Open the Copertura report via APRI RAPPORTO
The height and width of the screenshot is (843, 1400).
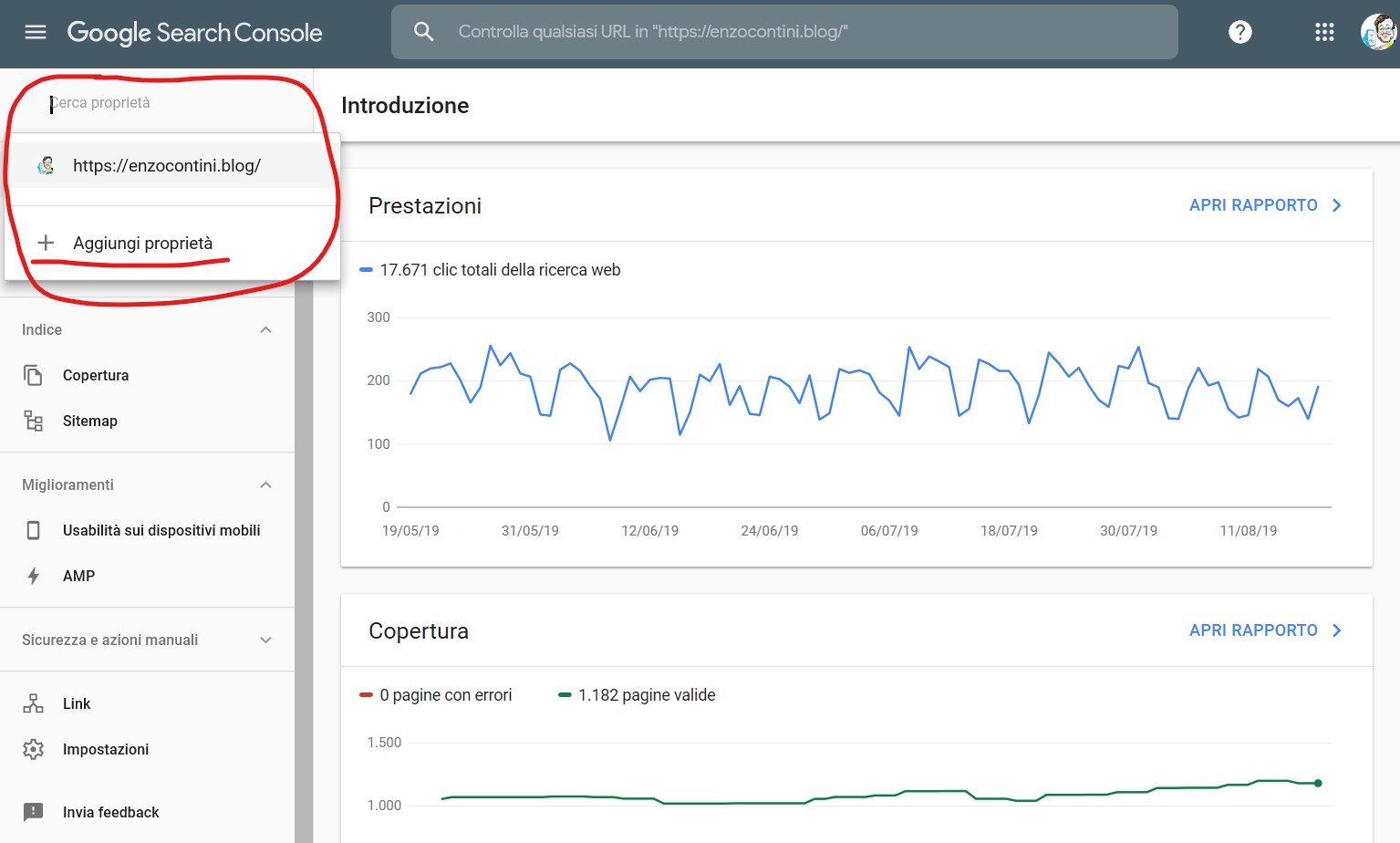(x=1264, y=630)
